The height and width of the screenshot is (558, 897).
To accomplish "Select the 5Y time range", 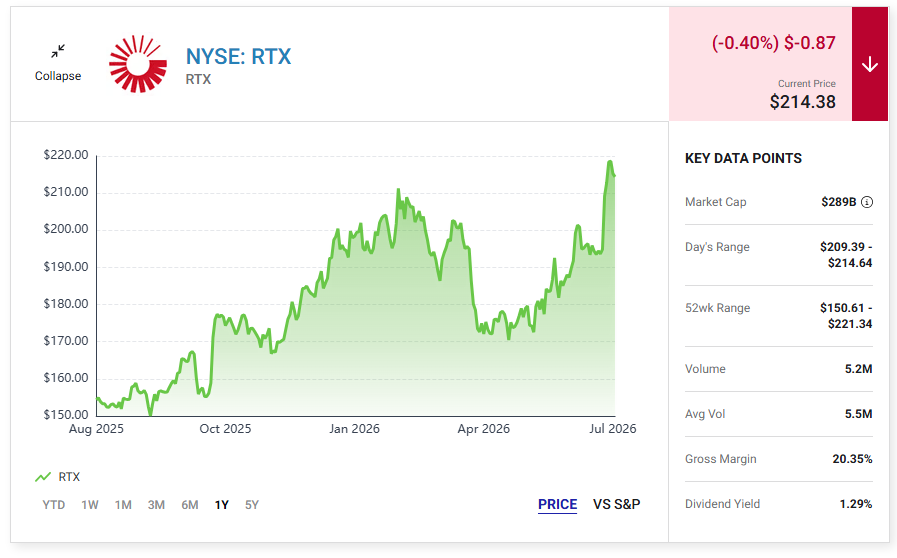I will click(252, 505).
